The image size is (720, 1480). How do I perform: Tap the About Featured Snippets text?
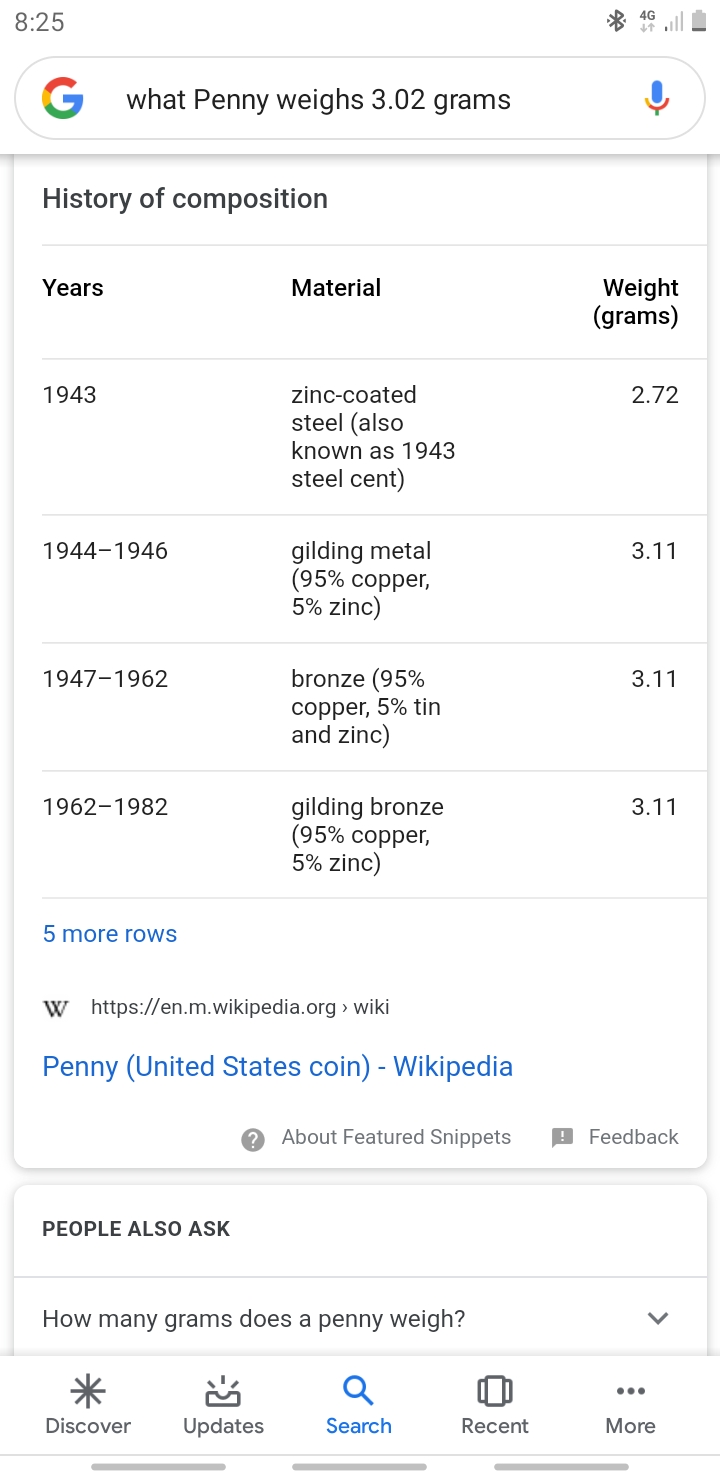(x=396, y=1137)
